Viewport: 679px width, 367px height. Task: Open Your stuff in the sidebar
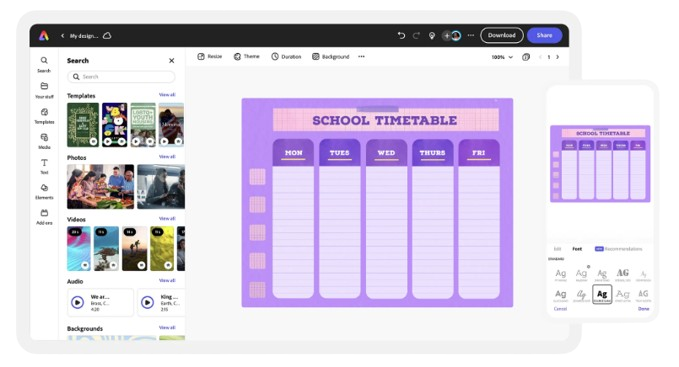(x=44, y=90)
